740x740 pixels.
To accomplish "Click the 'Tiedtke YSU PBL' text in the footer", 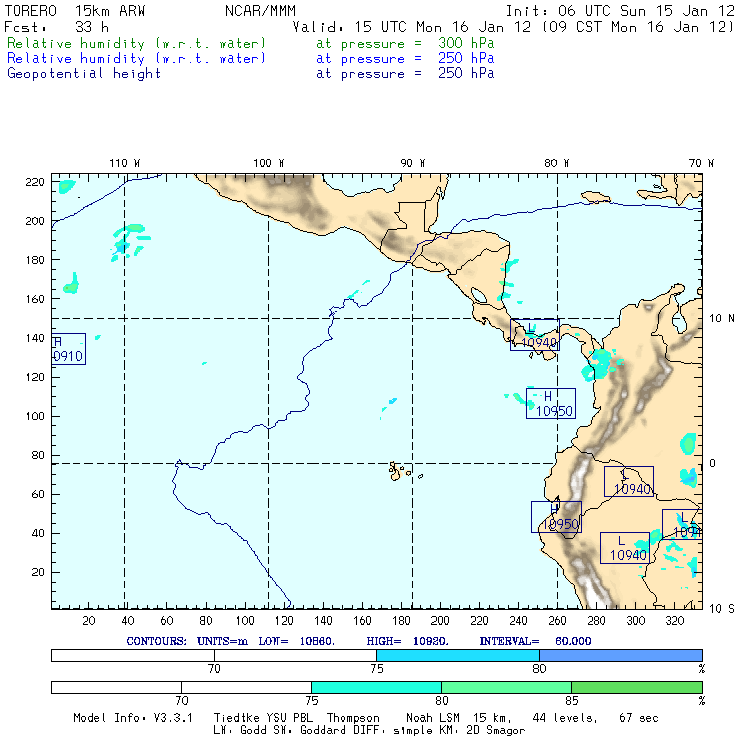I will (263, 718).
